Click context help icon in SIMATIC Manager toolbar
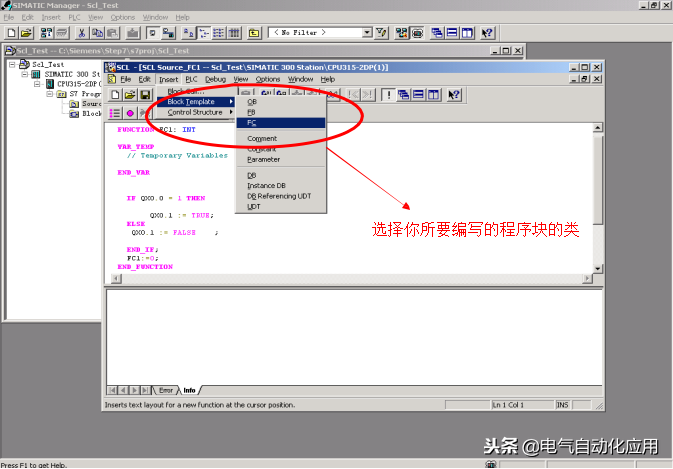 (487, 33)
